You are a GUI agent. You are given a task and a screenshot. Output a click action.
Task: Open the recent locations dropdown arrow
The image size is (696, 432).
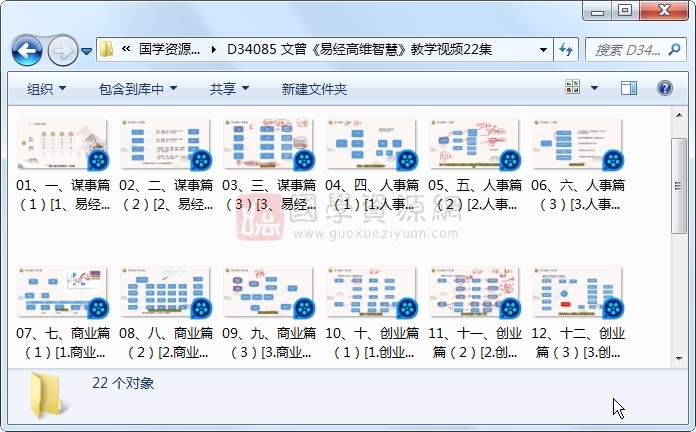(87, 51)
